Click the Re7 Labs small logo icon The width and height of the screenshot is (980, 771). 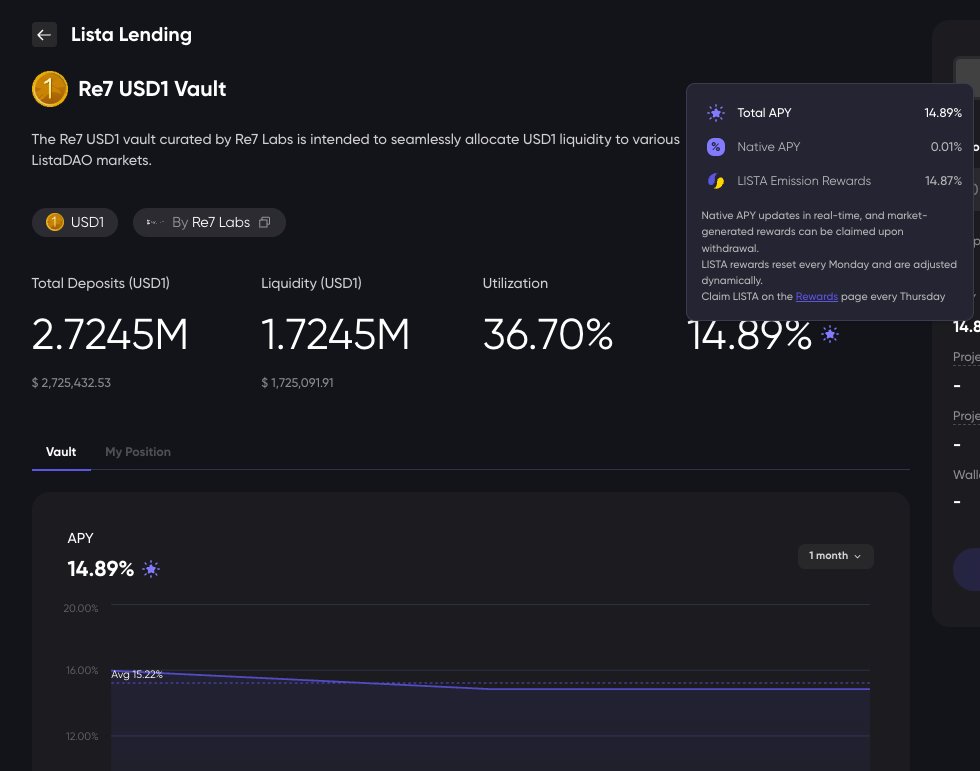154,222
